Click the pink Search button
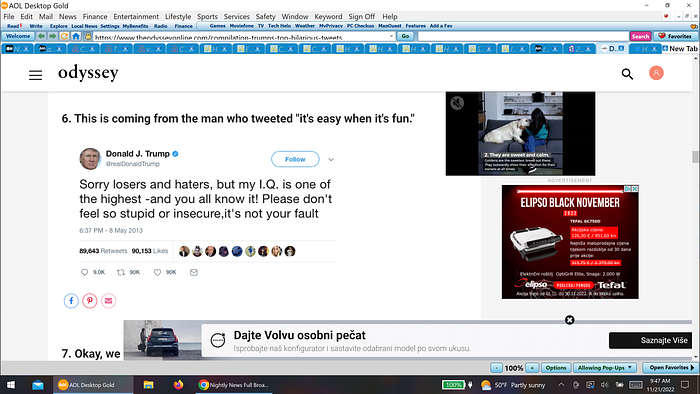 tap(640, 36)
